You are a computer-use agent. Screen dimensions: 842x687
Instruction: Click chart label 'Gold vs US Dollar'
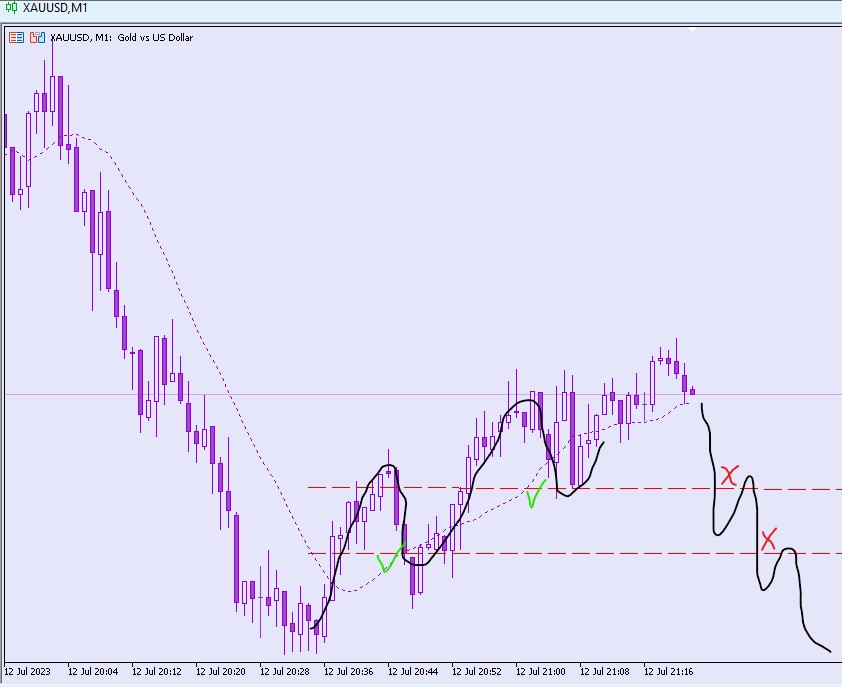click(x=155, y=38)
